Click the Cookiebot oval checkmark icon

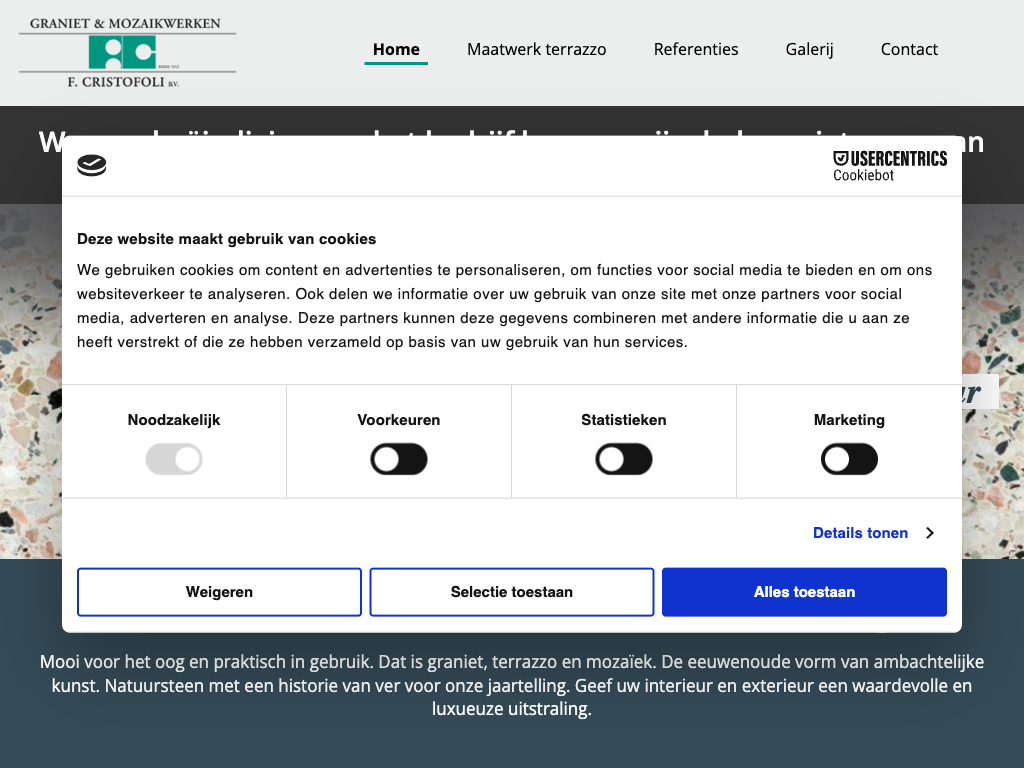click(92, 166)
